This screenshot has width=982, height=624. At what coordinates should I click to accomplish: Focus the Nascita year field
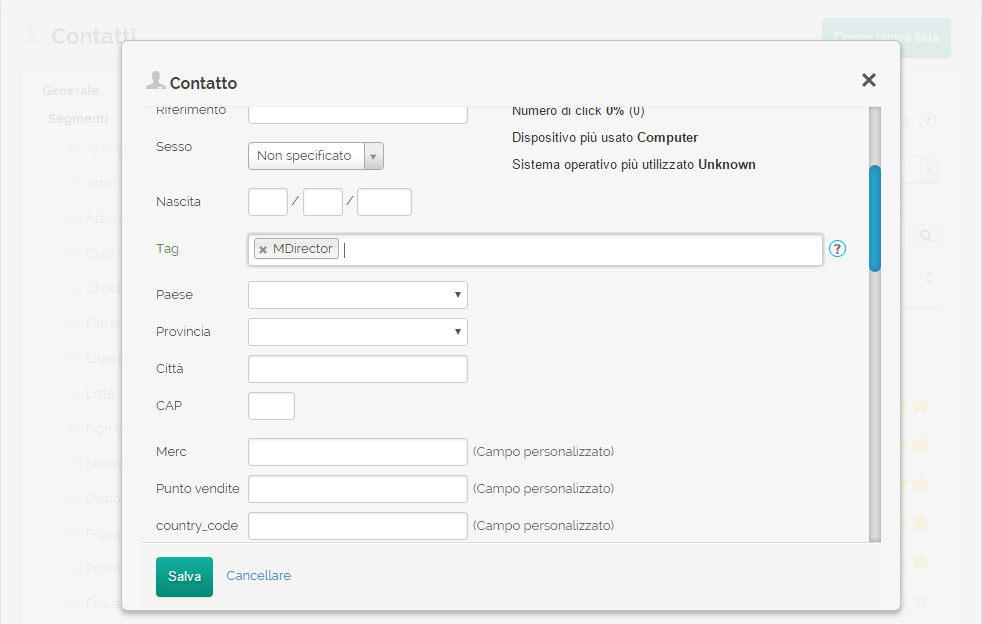[x=384, y=202]
